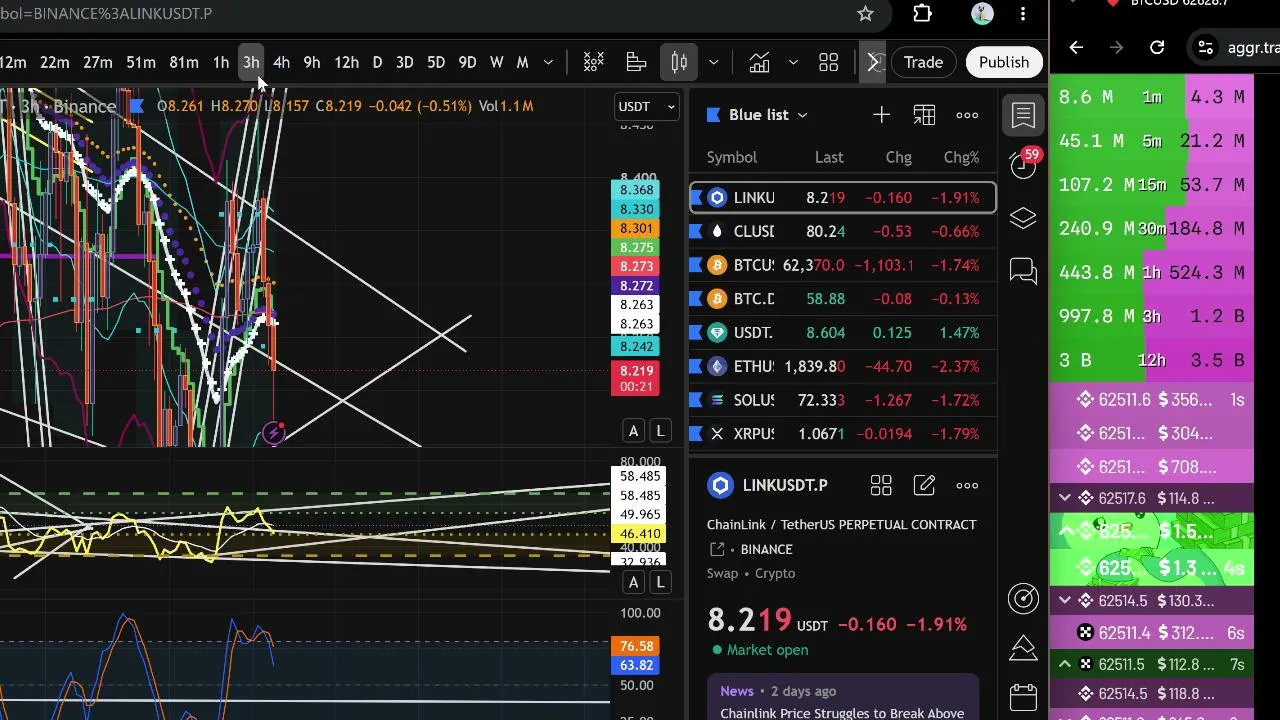This screenshot has width=1280, height=720.
Task: Open the Indicators chart icon
Action: click(x=759, y=62)
